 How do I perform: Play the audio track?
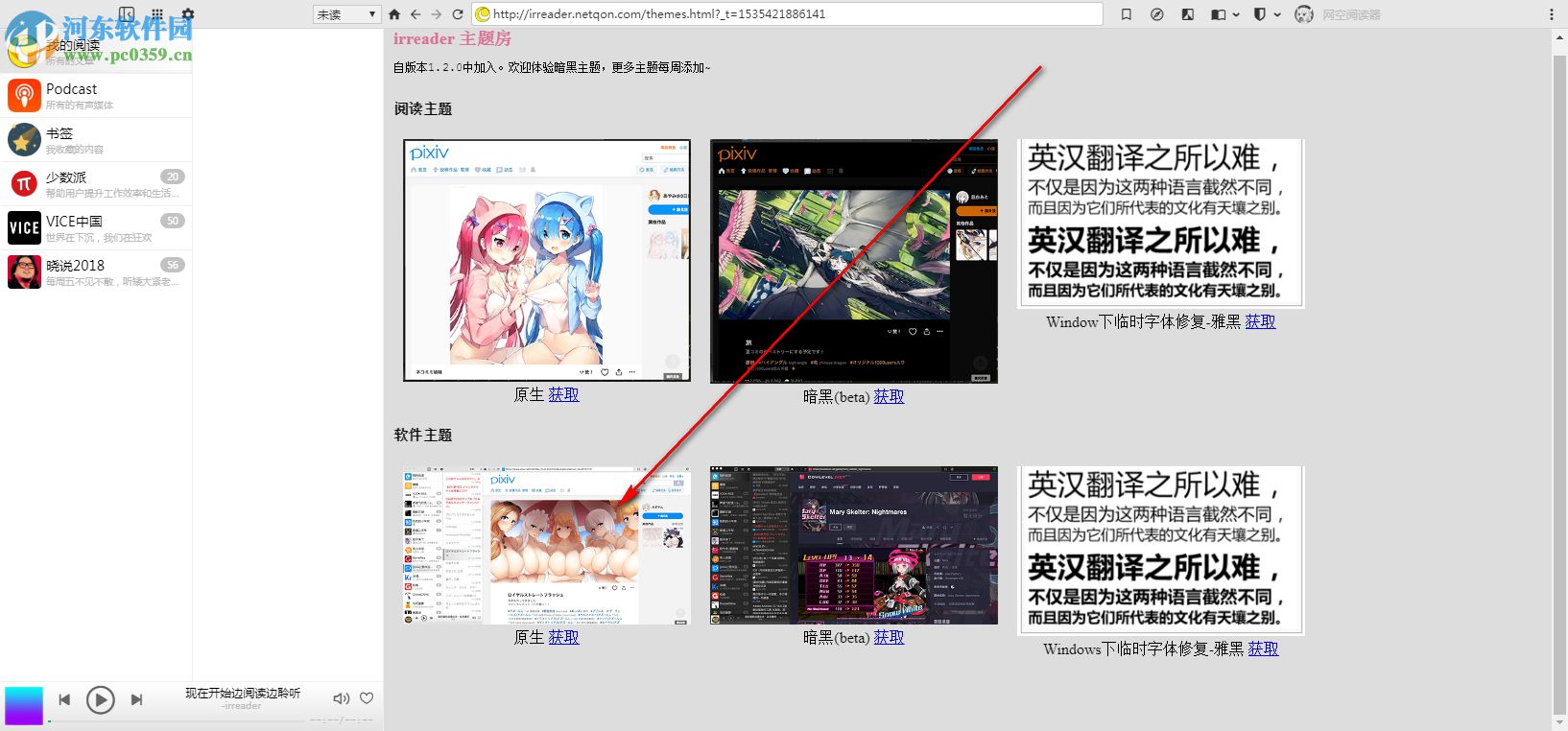click(100, 700)
